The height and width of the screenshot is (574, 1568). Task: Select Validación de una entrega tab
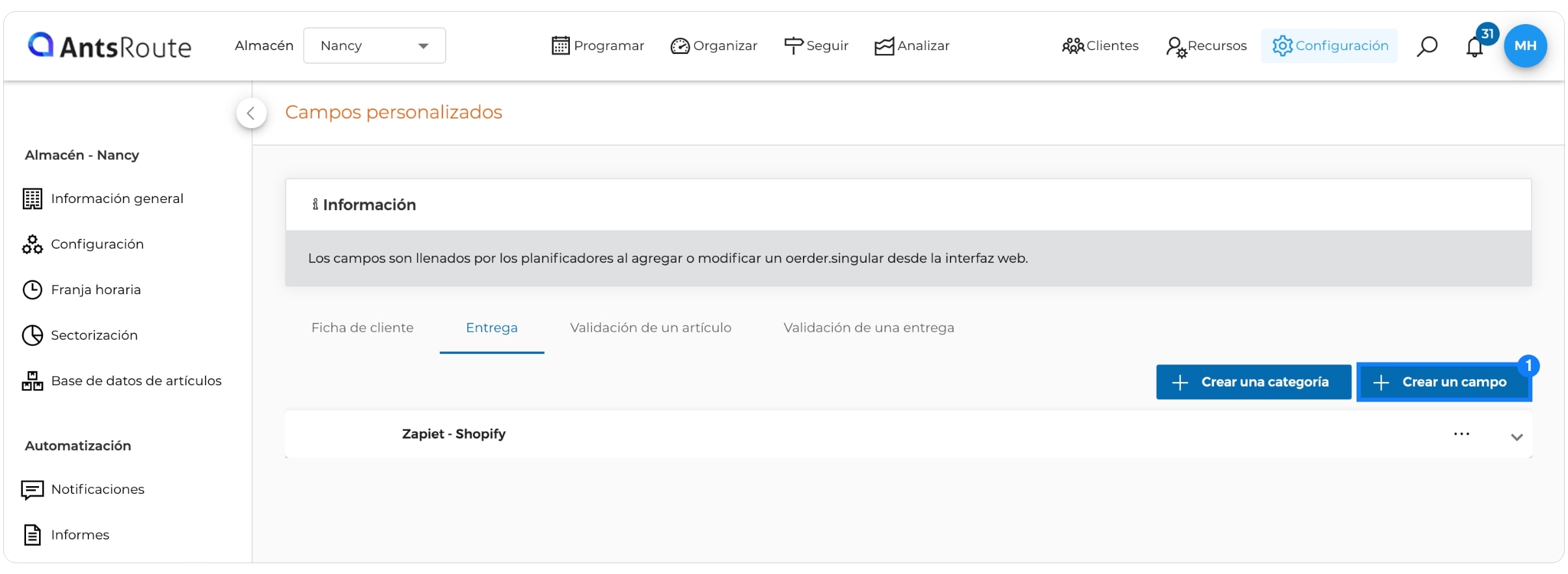(x=869, y=328)
